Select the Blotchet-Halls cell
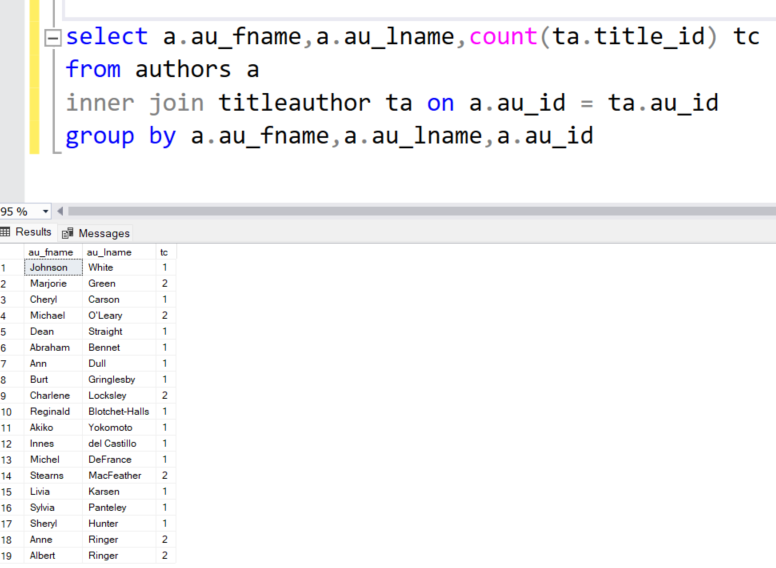The image size is (776, 568). [x=119, y=412]
